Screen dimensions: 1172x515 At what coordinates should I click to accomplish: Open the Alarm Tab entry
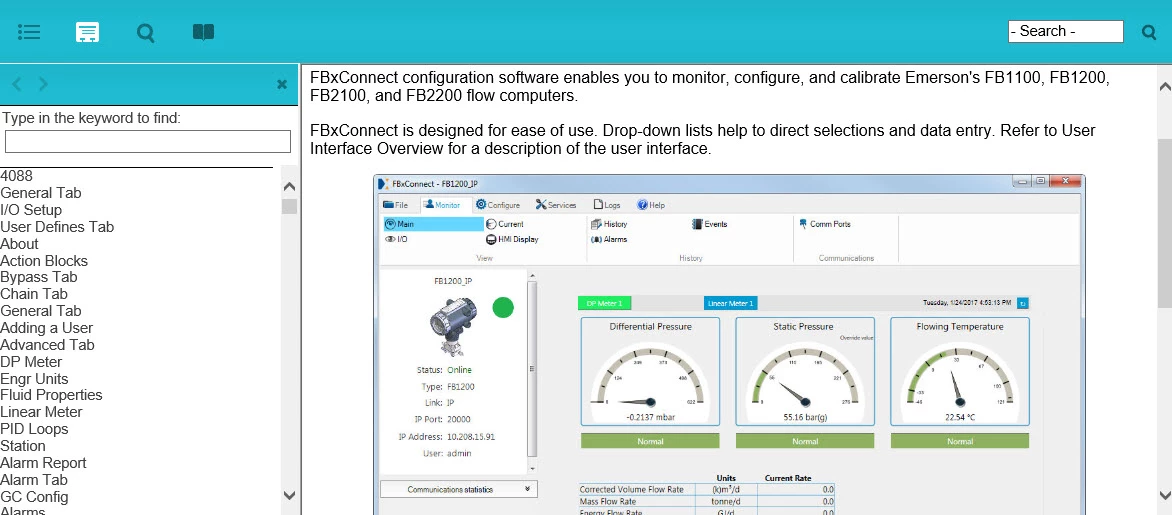click(x=34, y=480)
